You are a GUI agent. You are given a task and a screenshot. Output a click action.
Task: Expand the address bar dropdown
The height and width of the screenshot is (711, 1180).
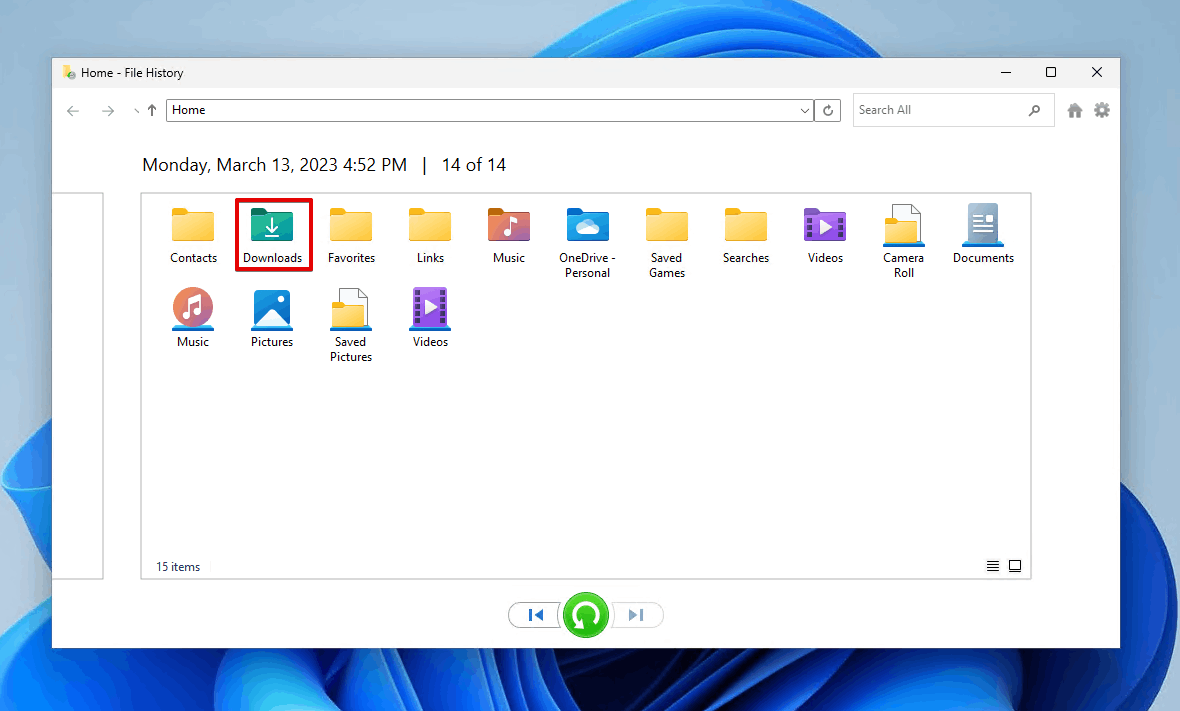[804, 111]
